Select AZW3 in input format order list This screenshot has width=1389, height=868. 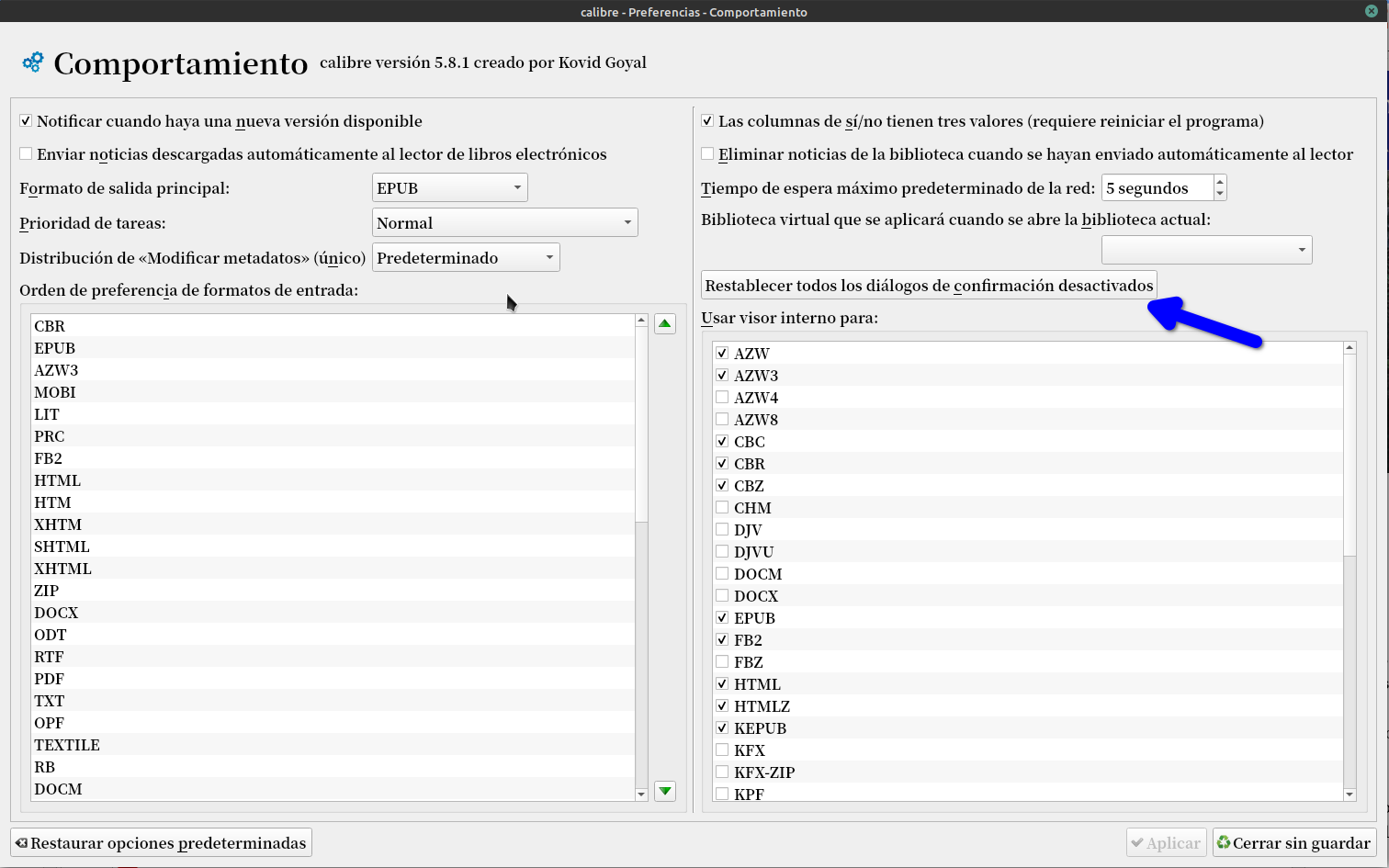coord(333,370)
